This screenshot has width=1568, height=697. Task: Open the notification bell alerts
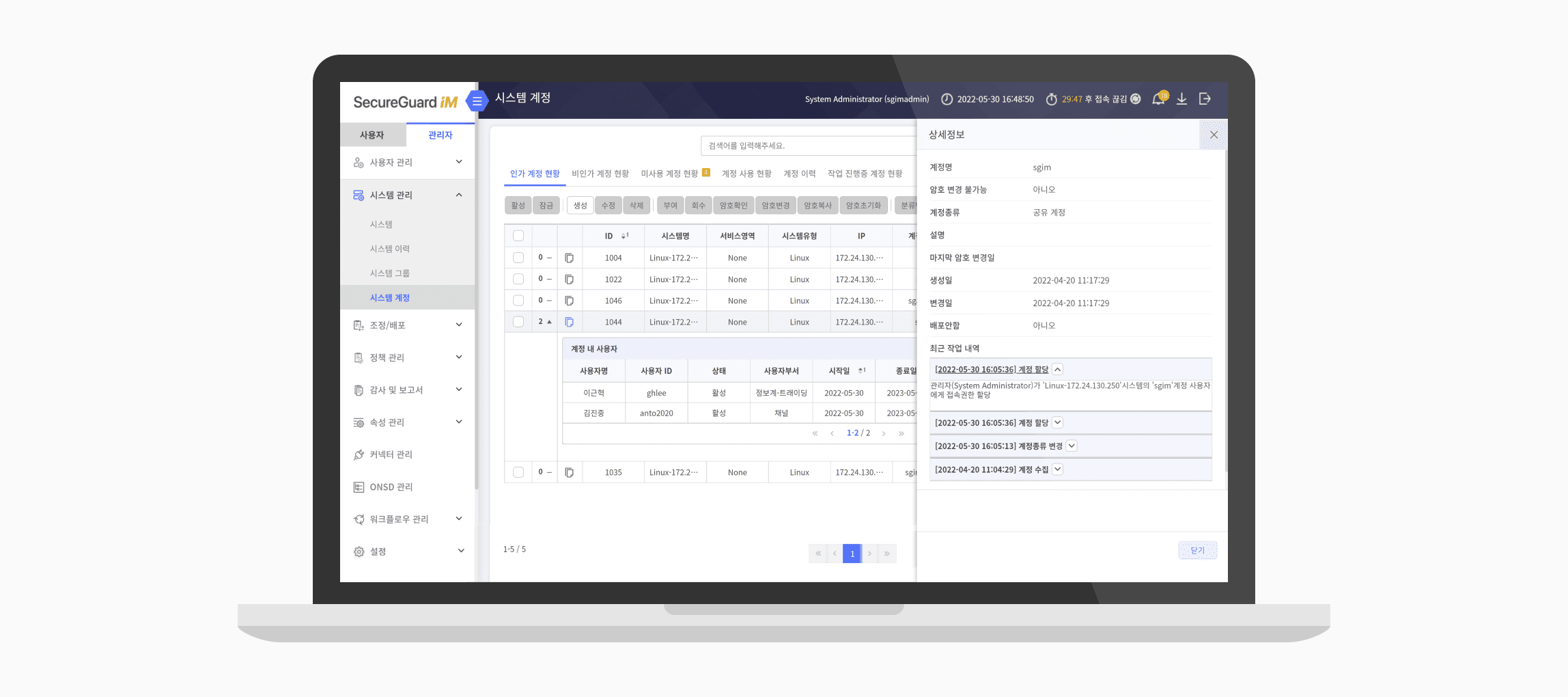1159,98
